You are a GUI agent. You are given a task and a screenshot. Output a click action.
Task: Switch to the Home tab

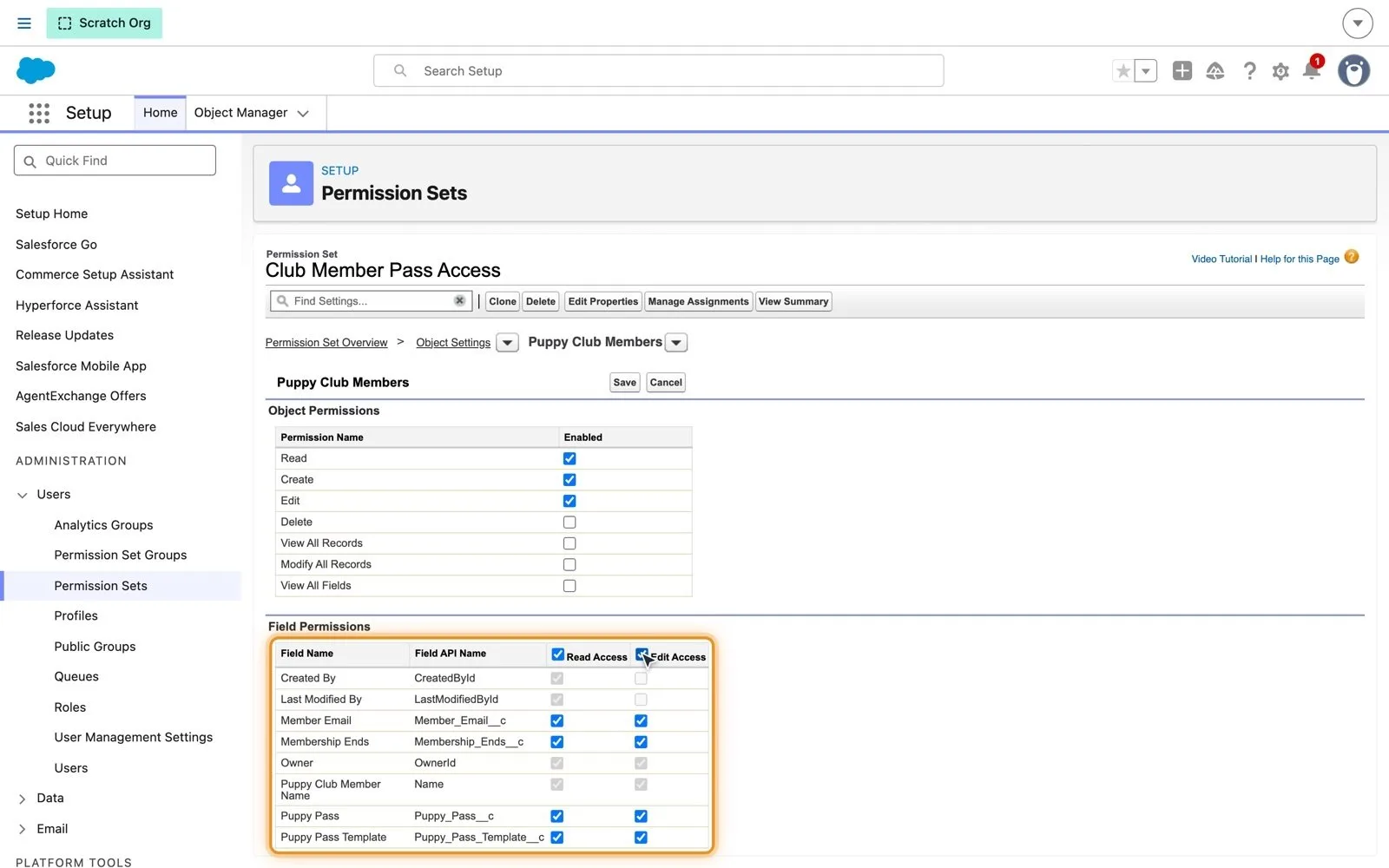(x=161, y=113)
